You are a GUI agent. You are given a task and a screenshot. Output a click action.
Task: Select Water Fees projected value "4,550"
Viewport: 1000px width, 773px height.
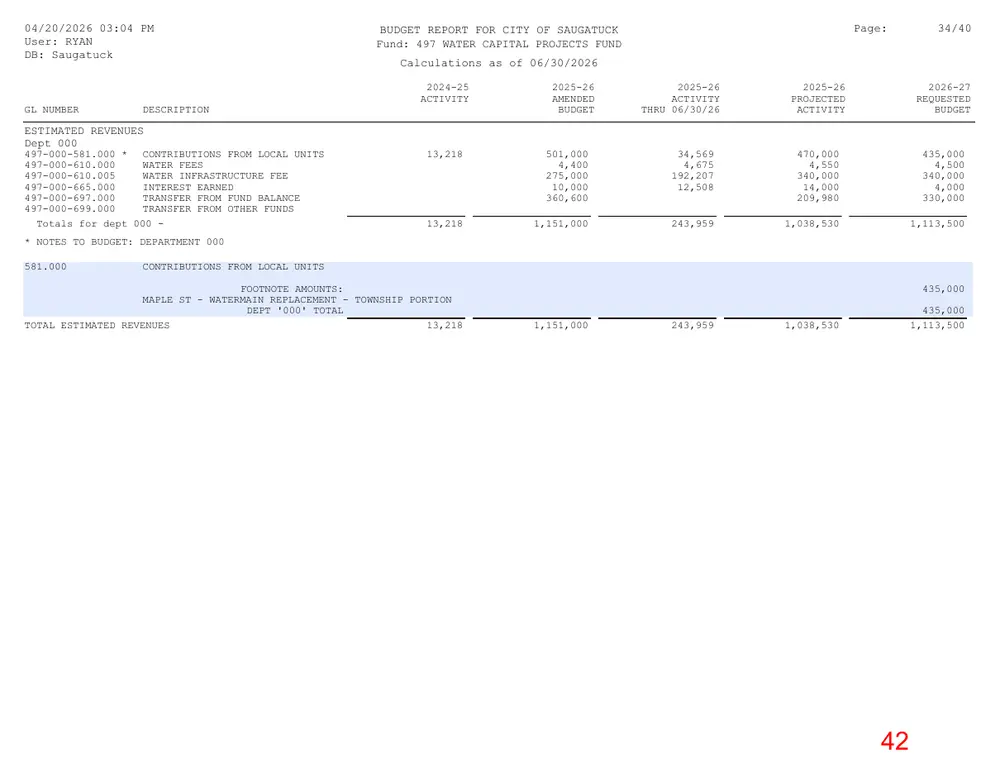(x=825, y=165)
